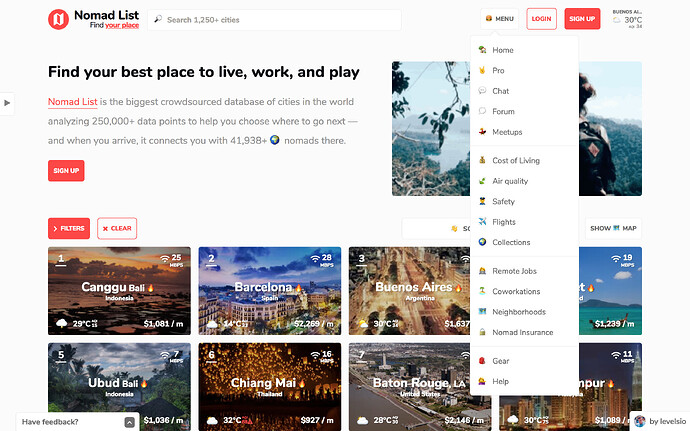Open the Canggu Bali city card
The width and height of the screenshot is (690, 431).
[x=119, y=291]
